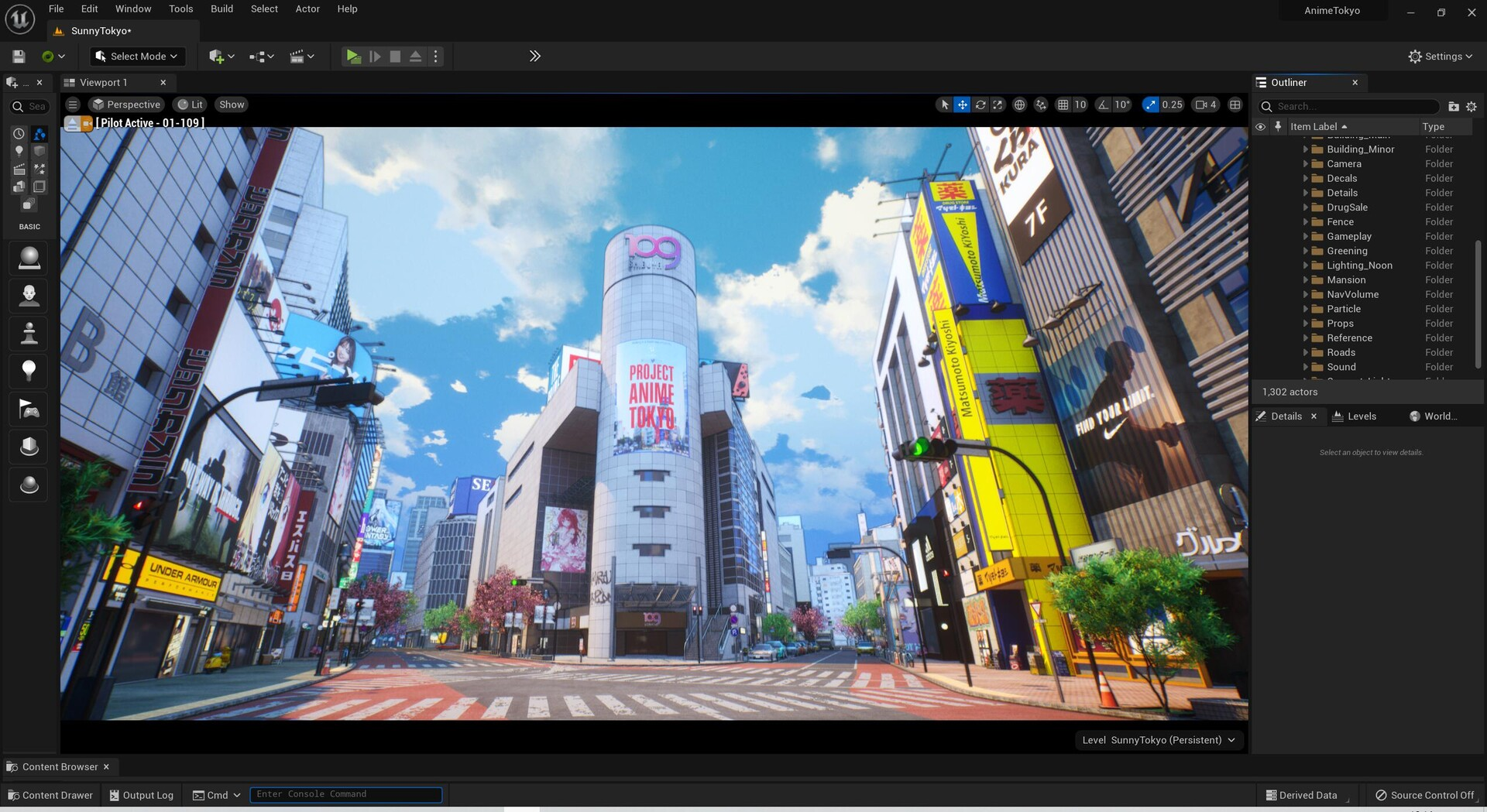Viewport: 1487px width, 812px height.
Task: Open the viewport layout grid icon
Action: coord(1235,104)
